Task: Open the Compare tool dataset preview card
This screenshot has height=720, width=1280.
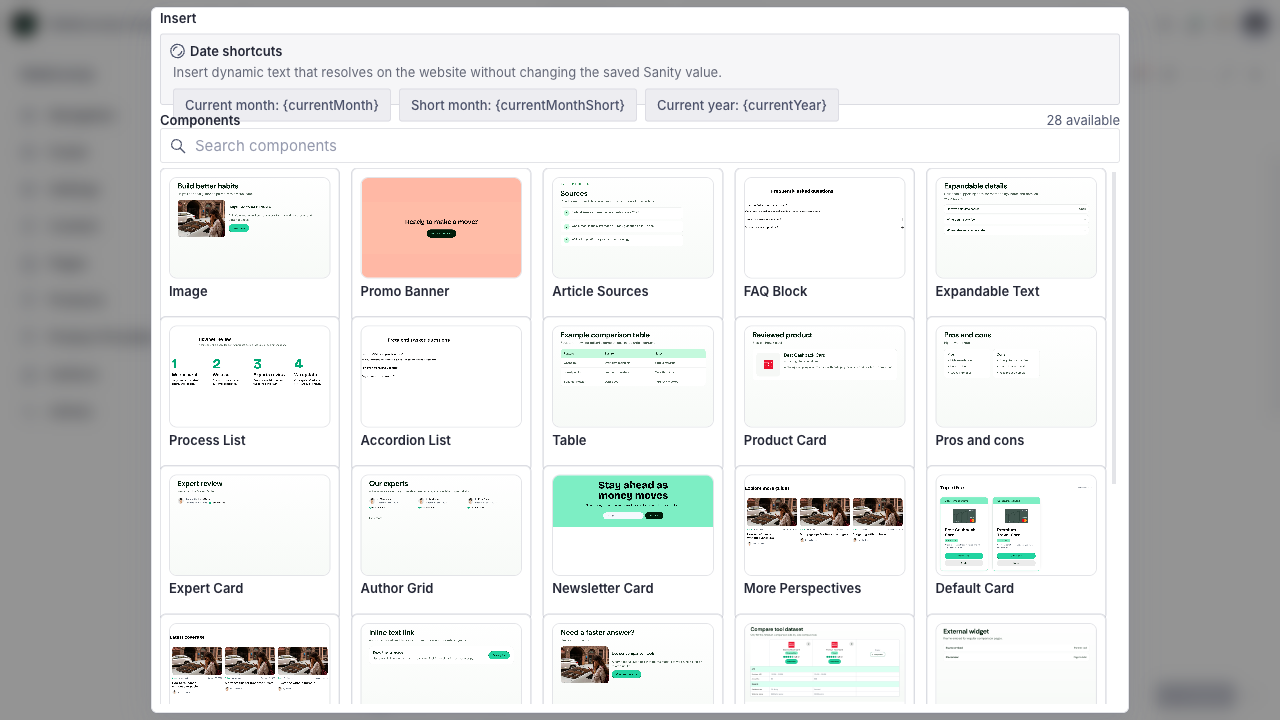Action: [824, 660]
